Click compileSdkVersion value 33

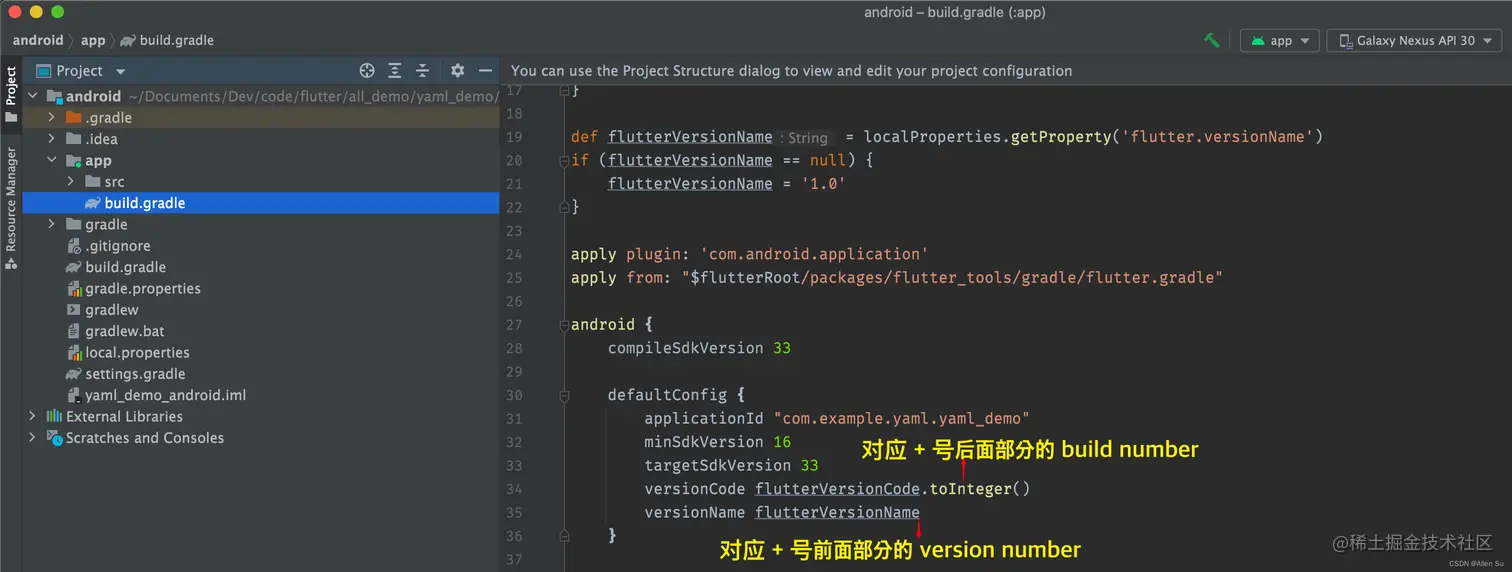pyautogui.click(x=782, y=348)
